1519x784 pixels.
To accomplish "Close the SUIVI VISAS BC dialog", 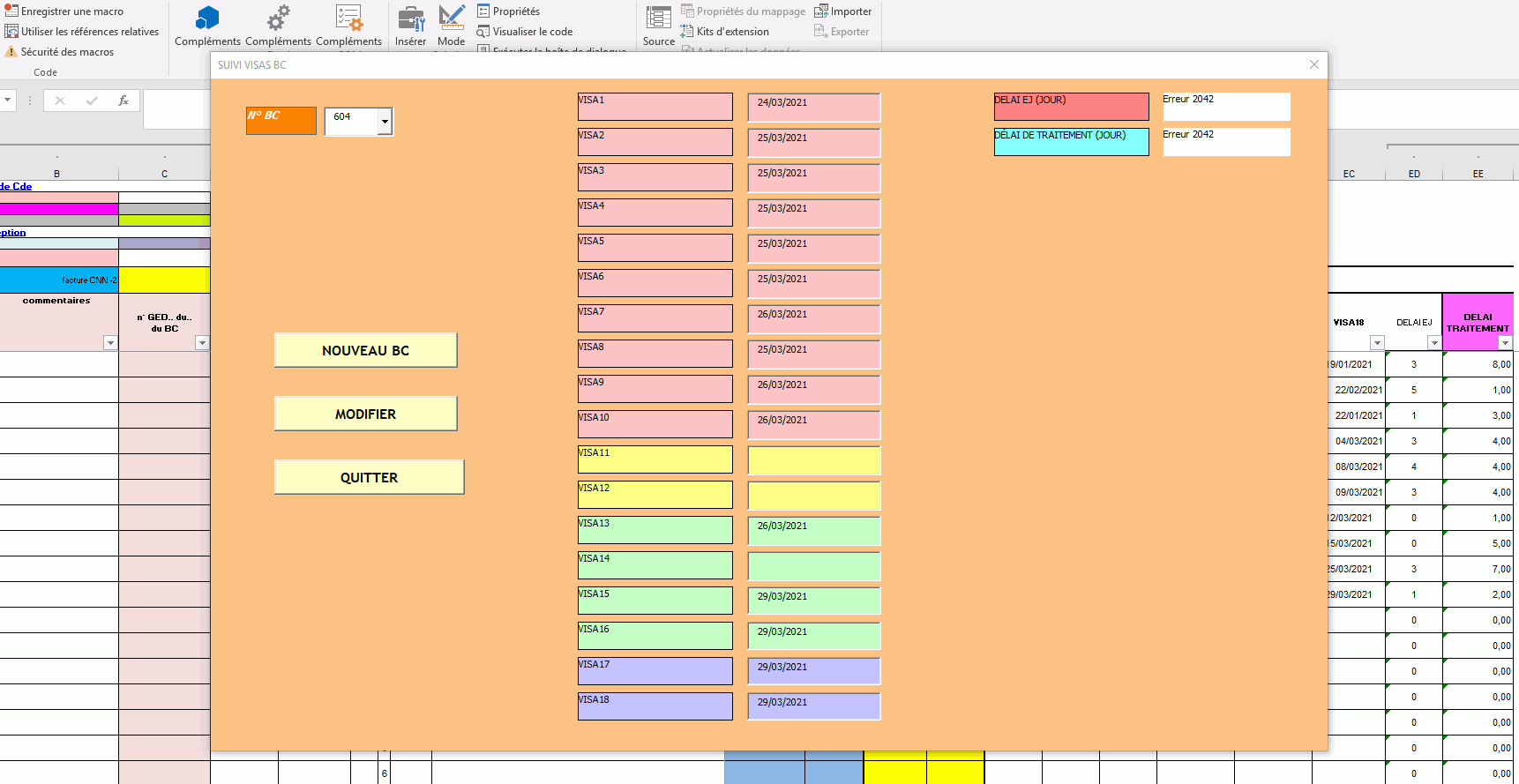I will 1313,64.
